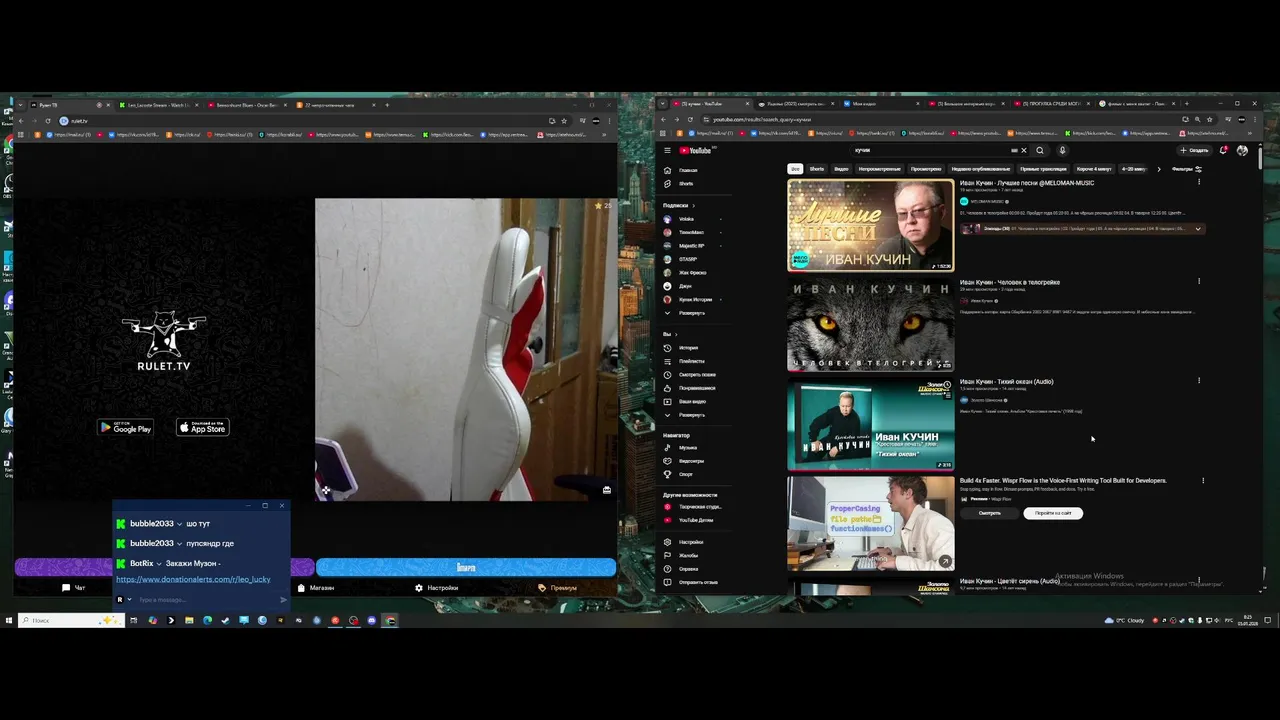The image size is (1280, 720).
Task: Open Магазин tab on Rulet.tv
Action: pos(315,588)
